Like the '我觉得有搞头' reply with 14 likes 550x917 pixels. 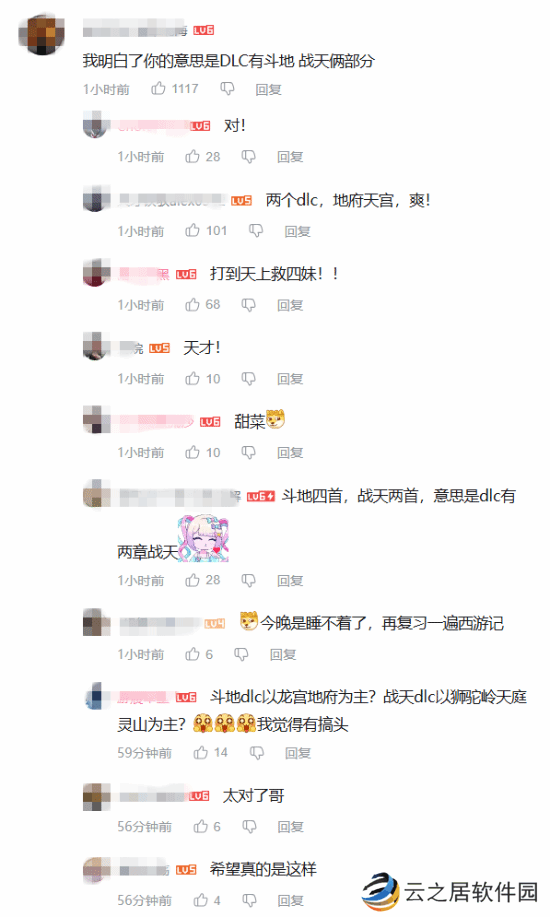[201, 752]
